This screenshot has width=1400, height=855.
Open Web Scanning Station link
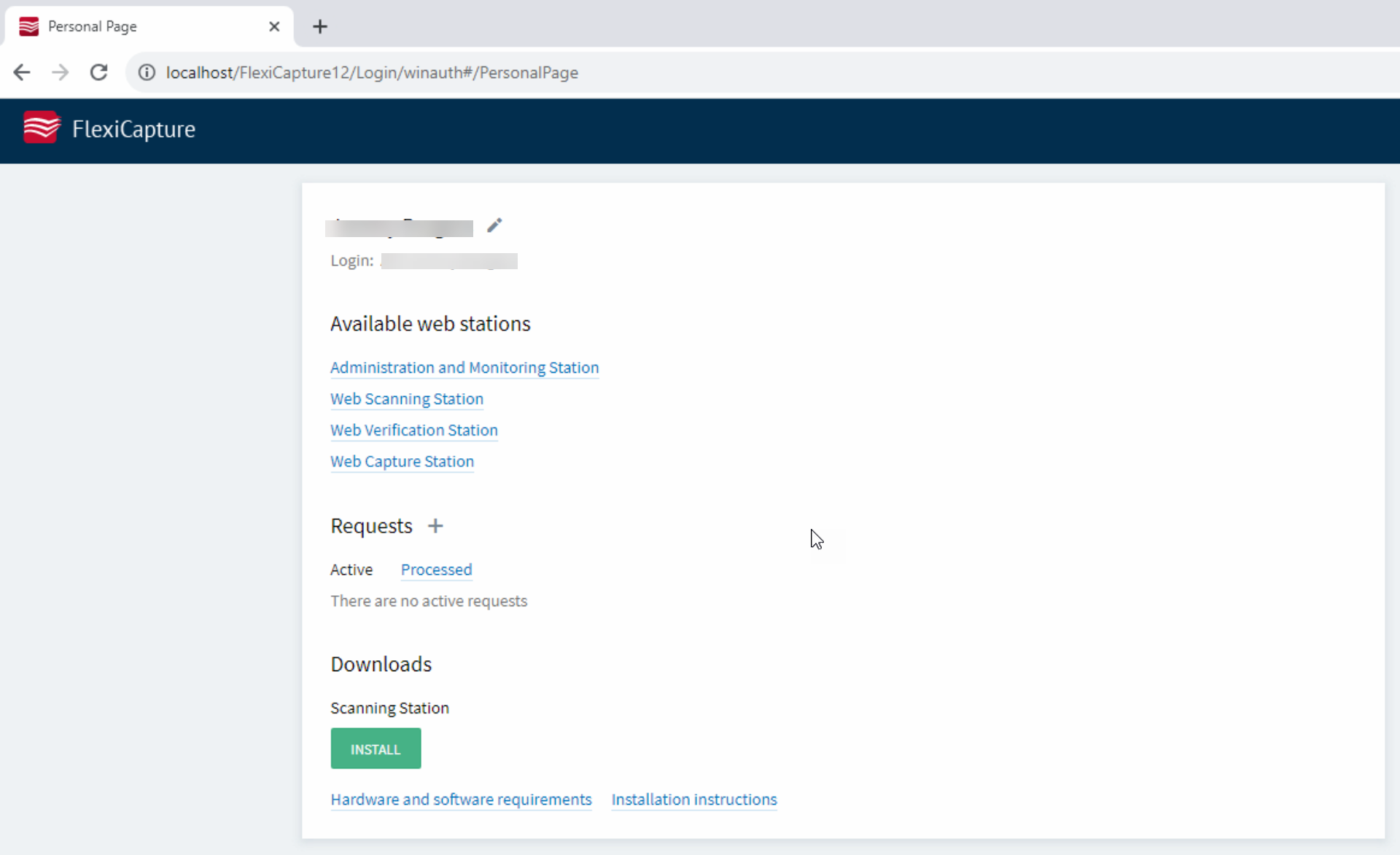tap(407, 399)
